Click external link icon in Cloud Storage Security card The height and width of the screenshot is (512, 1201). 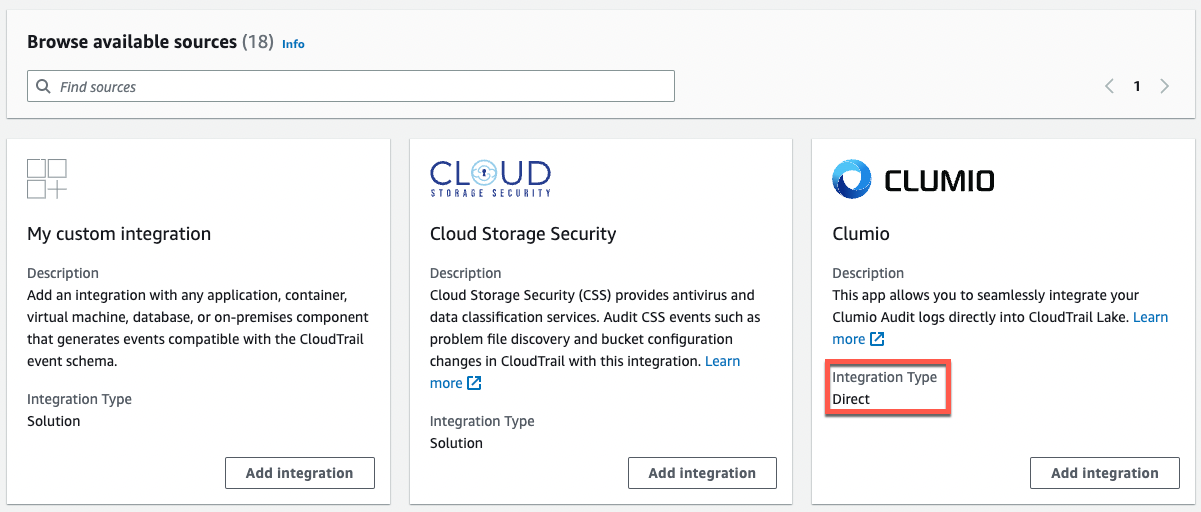(x=474, y=383)
